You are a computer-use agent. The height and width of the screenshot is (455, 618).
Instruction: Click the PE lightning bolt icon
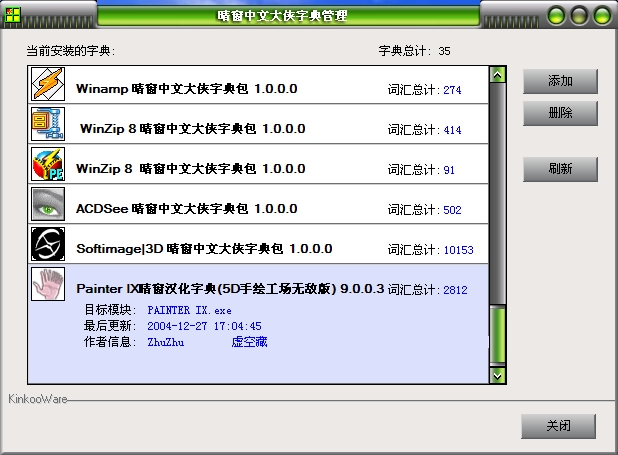[48, 164]
